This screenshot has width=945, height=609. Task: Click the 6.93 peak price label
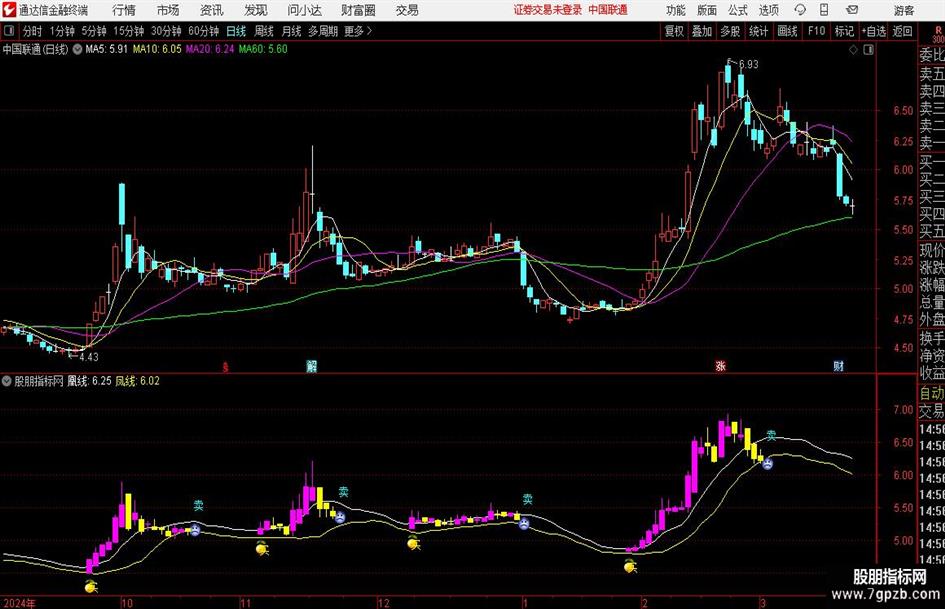pos(749,64)
